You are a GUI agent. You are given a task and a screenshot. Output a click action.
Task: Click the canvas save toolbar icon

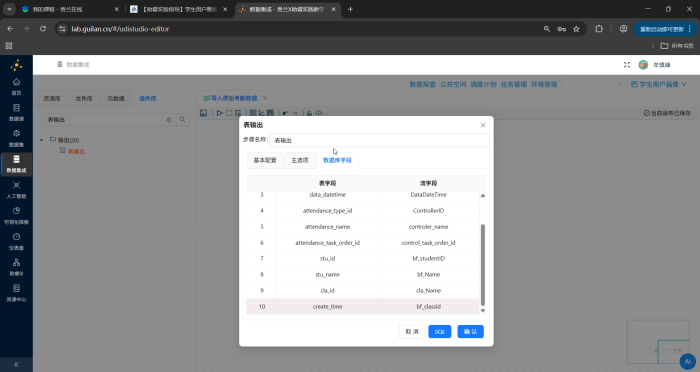(x=204, y=113)
